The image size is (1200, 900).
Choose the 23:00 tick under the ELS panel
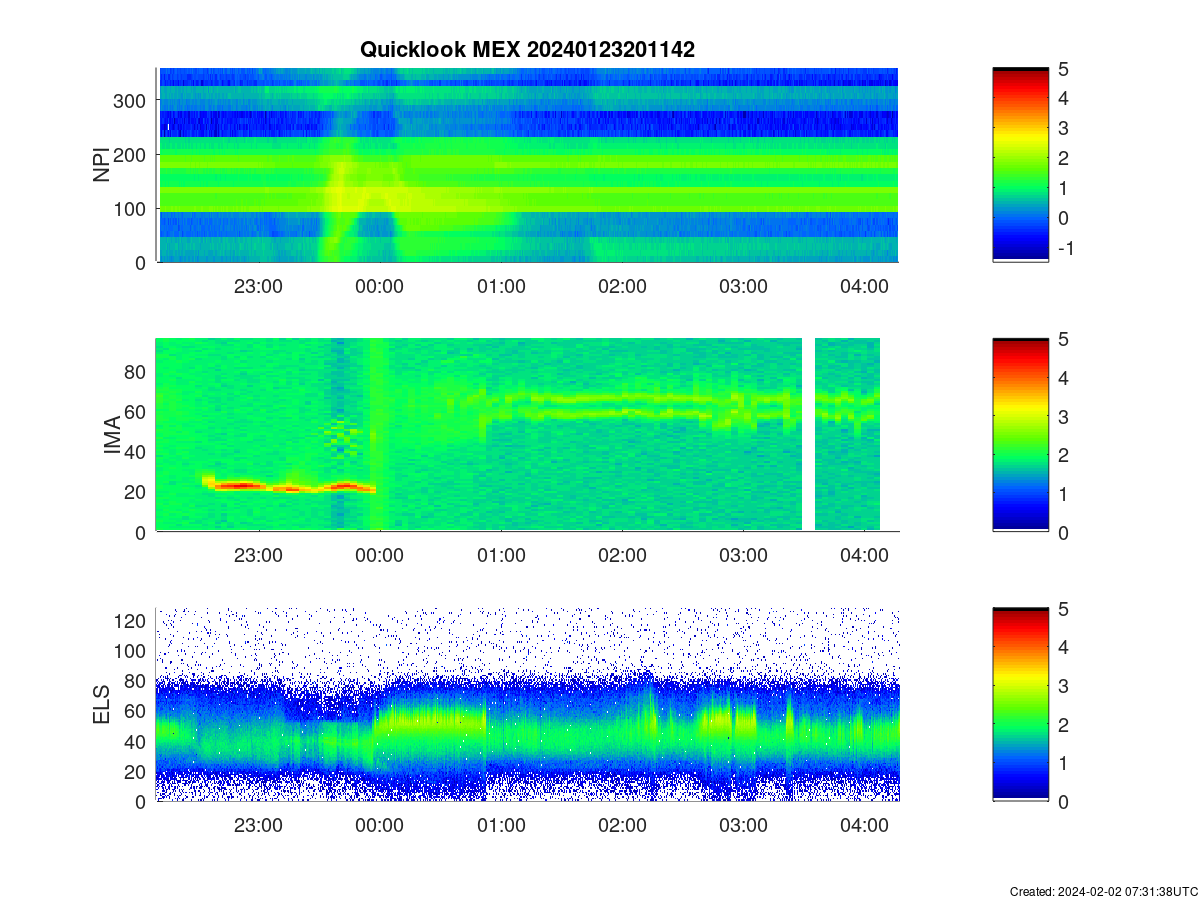point(258,826)
